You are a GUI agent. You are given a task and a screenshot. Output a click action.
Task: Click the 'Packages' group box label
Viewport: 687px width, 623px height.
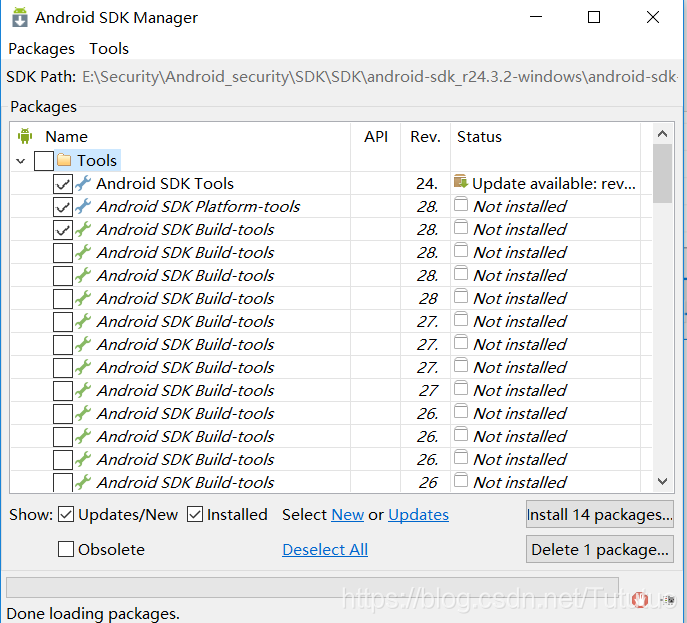[43, 107]
